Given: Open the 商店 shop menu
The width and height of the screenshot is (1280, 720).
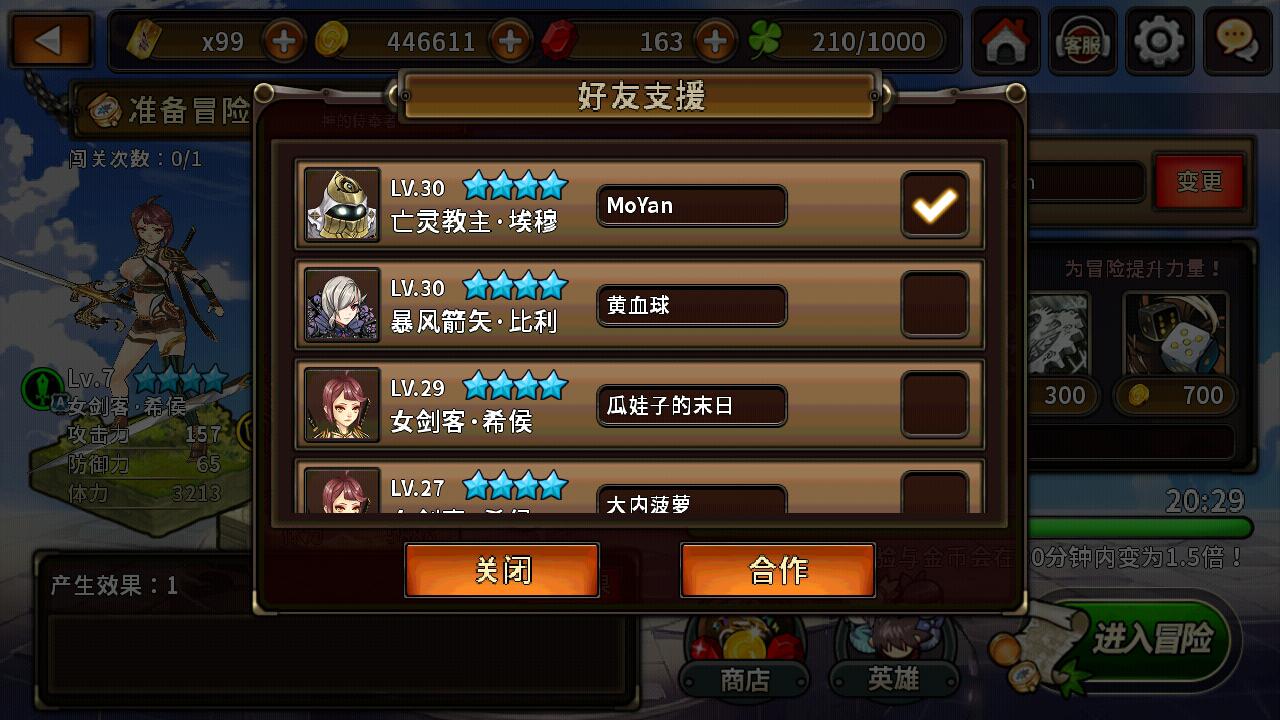Looking at the screenshot, I should [x=745, y=660].
